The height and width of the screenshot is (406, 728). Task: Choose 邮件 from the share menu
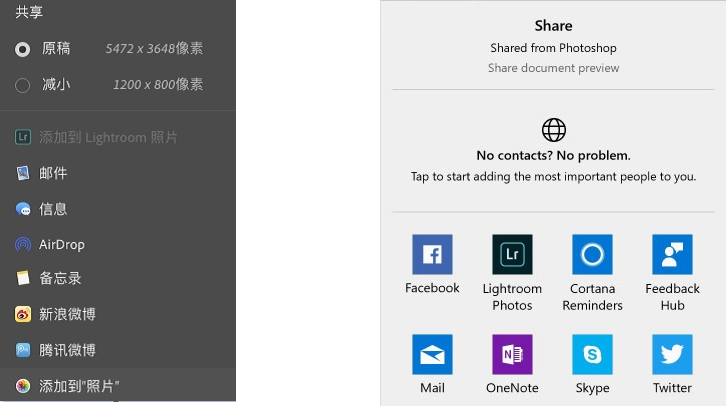click(118, 173)
